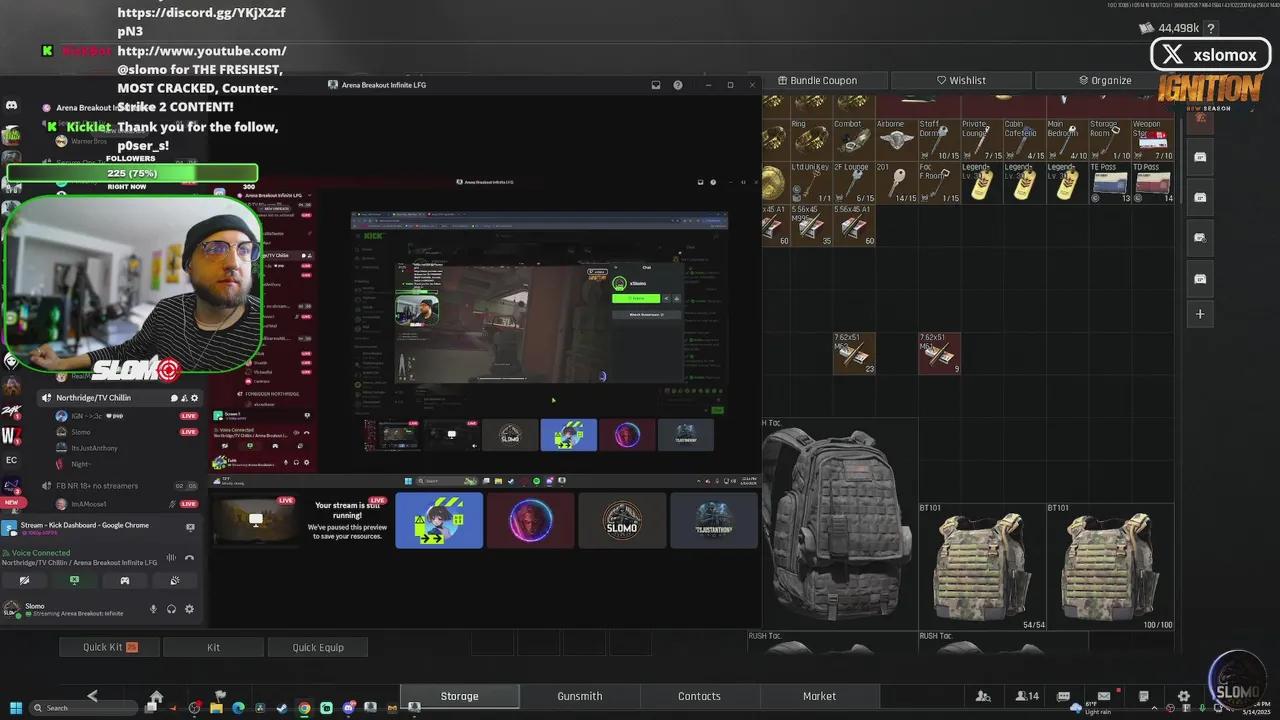Open the inbox icon in Discord title bar
The width and height of the screenshot is (1280, 720).
656,85
